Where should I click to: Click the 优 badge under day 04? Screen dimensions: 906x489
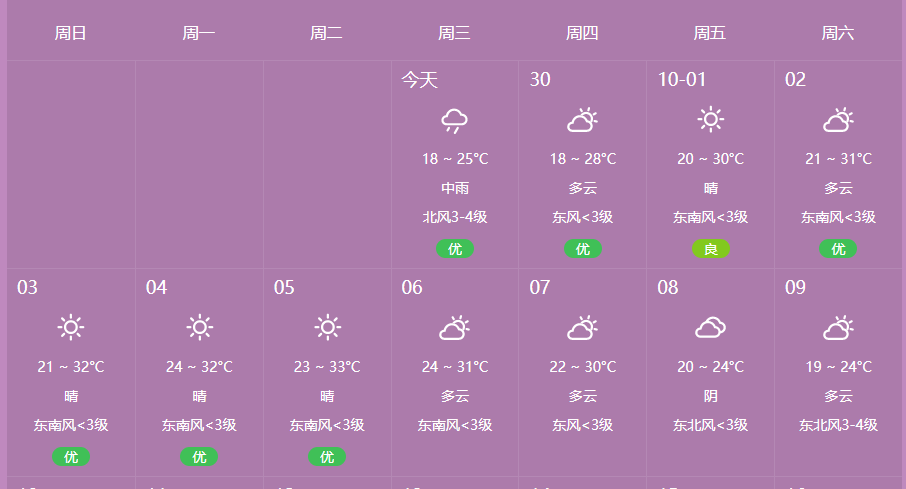(199, 457)
